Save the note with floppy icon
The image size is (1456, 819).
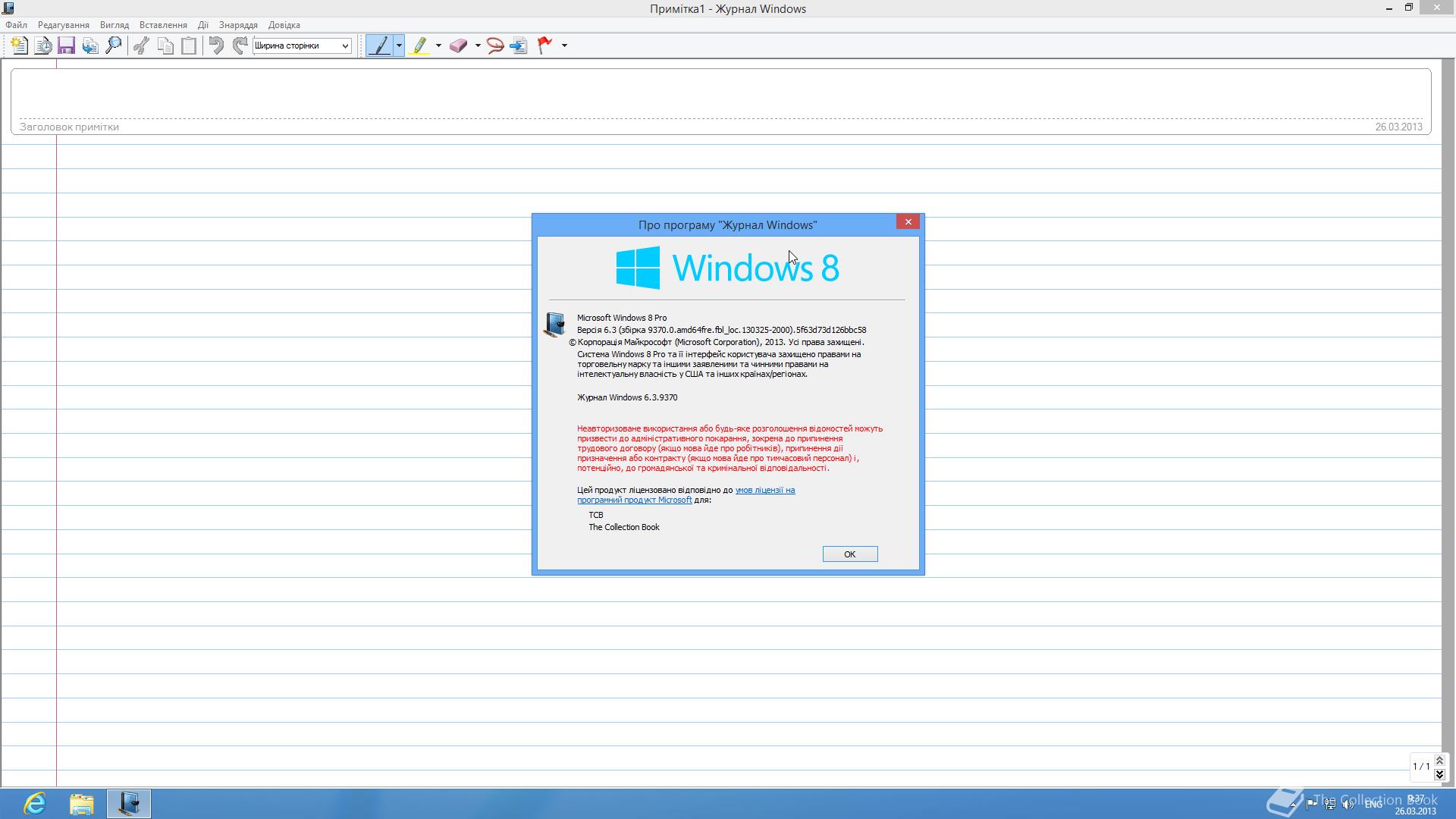coord(66,45)
